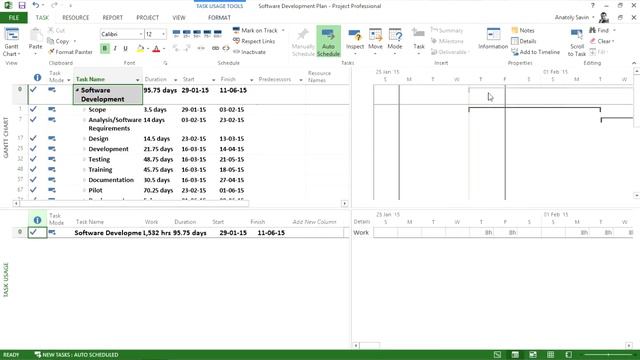Click the Undo arrow
This screenshot has height=360, width=640.
(36, 6)
